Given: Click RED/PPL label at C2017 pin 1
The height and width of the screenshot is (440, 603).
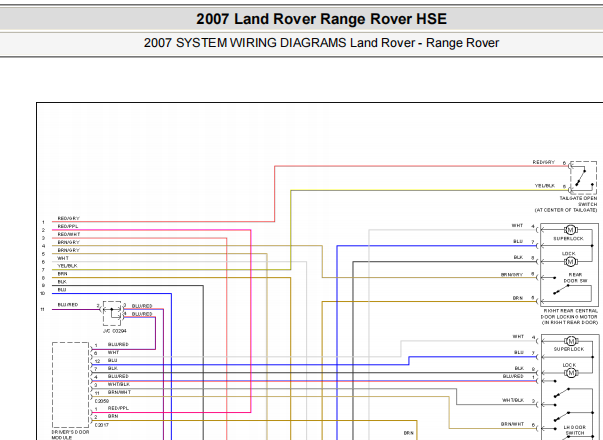Looking at the screenshot, I should (118, 408).
